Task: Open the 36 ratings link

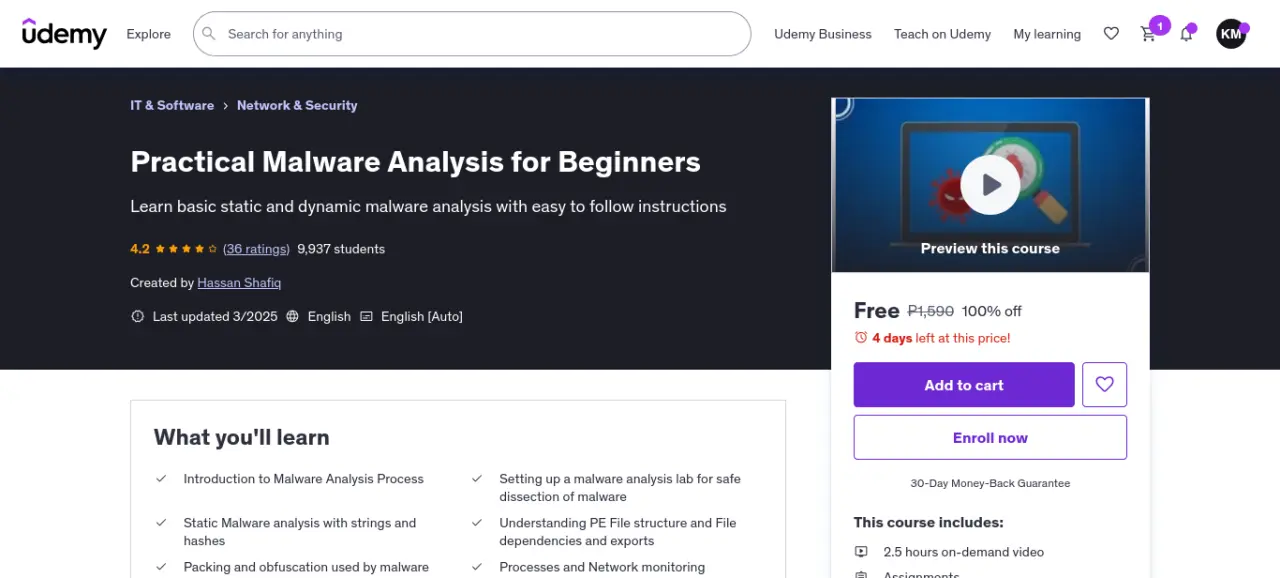Action: [256, 249]
